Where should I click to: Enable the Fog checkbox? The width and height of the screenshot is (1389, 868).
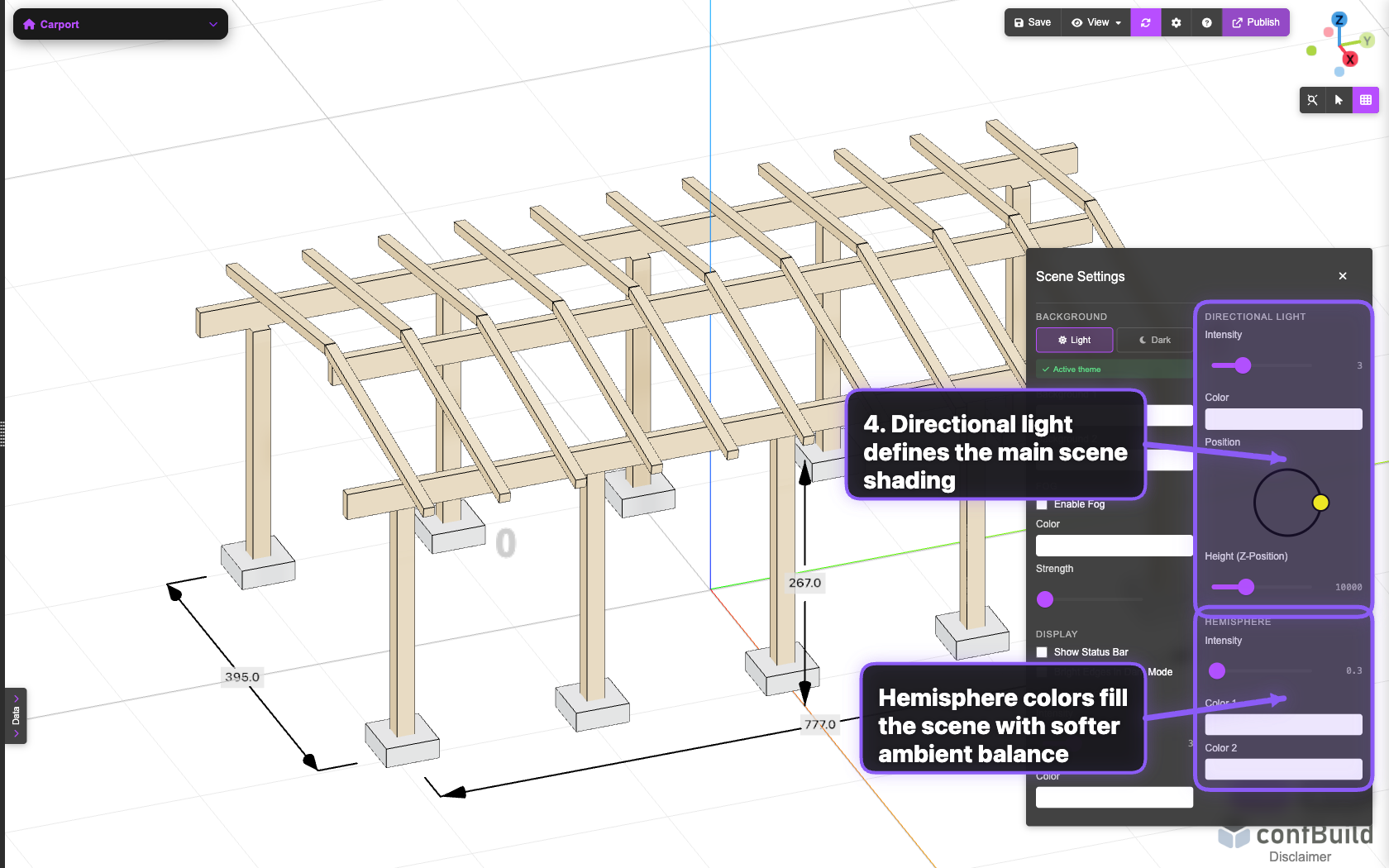pyautogui.click(x=1042, y=504)
